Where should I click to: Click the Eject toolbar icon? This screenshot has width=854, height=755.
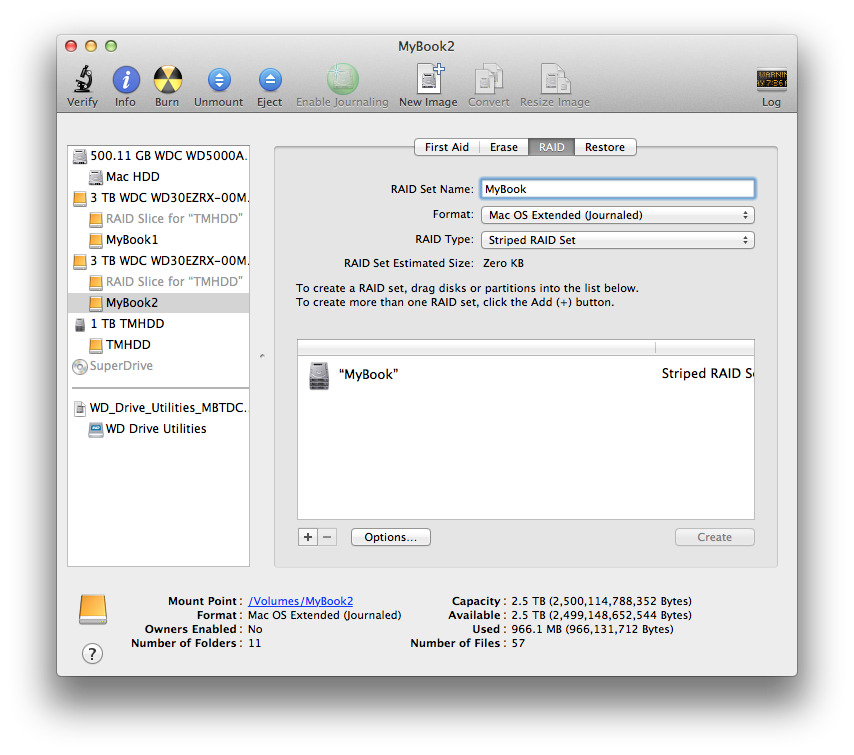point(270,80)
